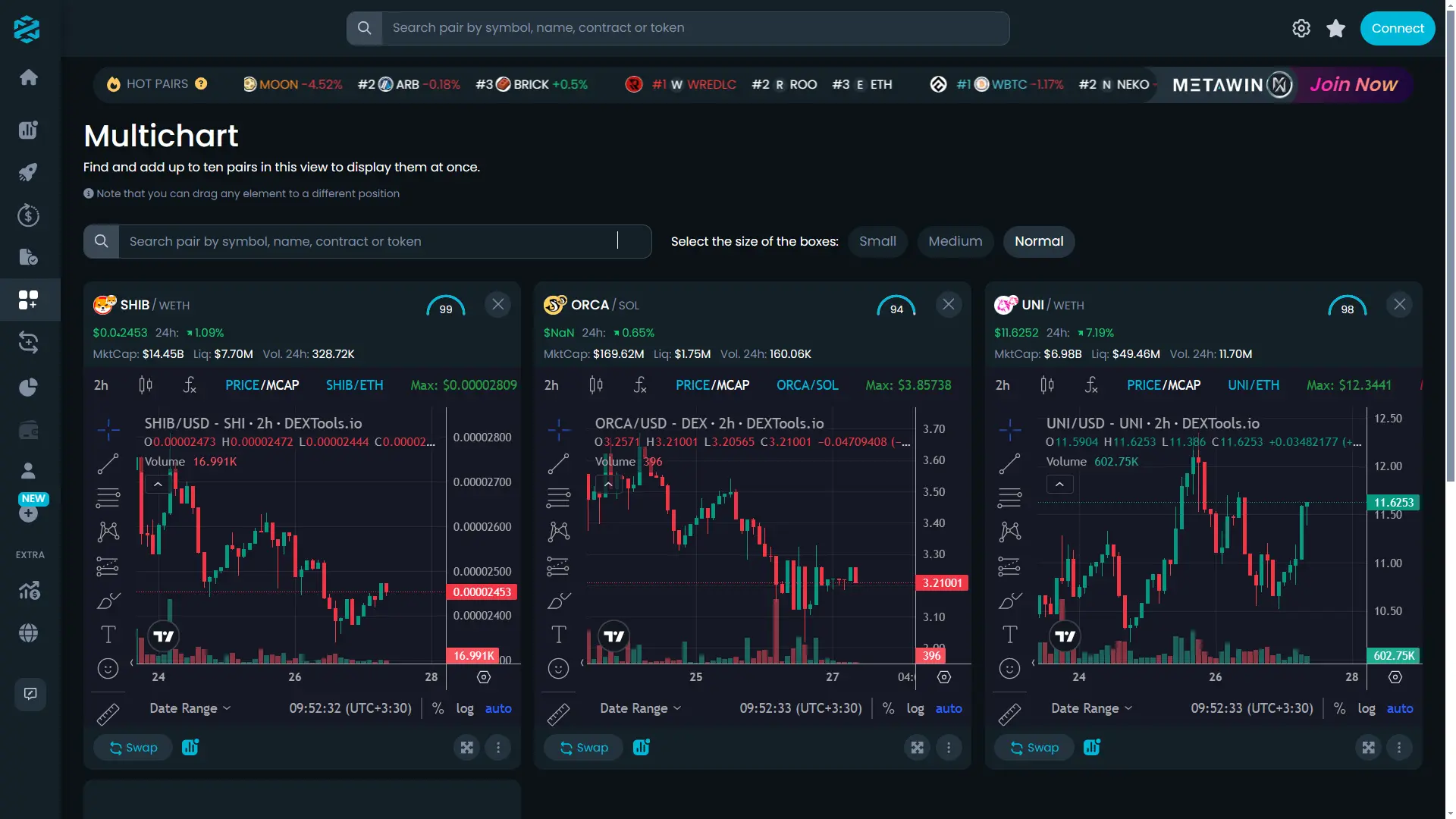
Task: Focus the top pair search bar
Action: [678, 28]
